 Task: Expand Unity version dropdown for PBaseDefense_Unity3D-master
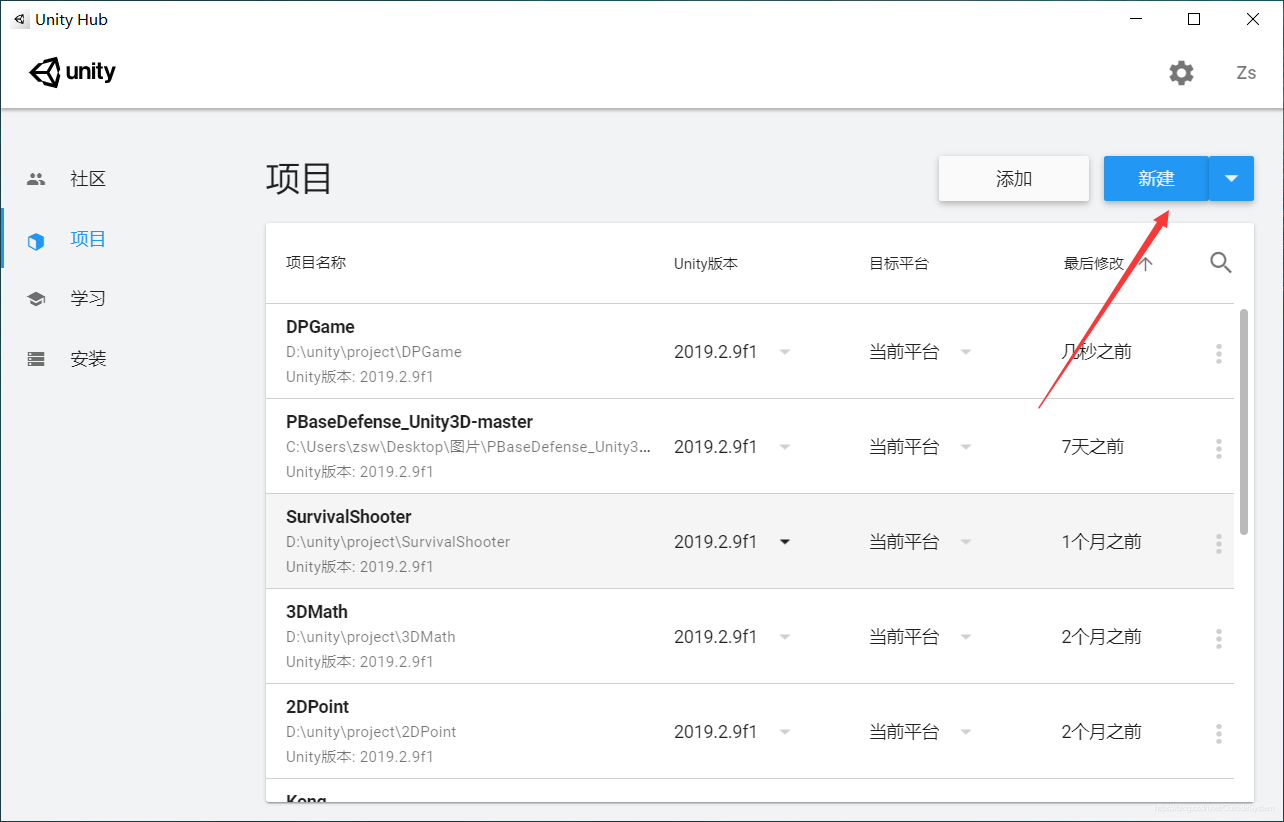(785, 447)
